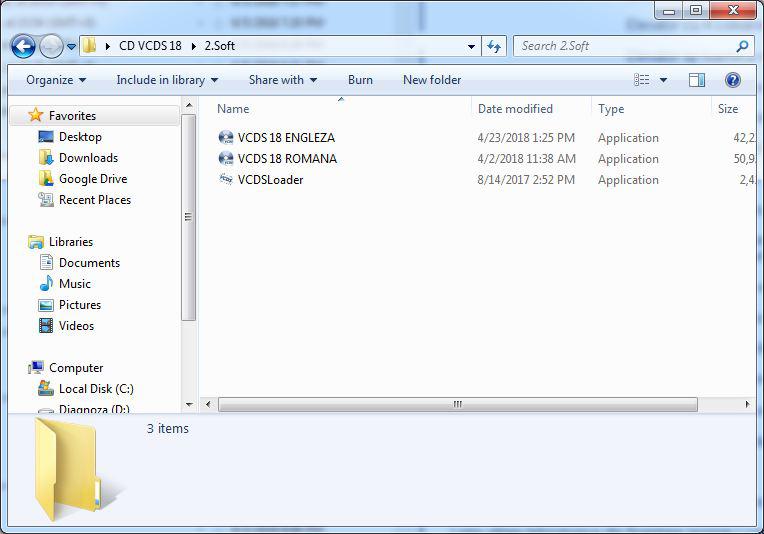Open Recent Places in Favorites
This screenshot has width=764, height=534.
[95, 200]
